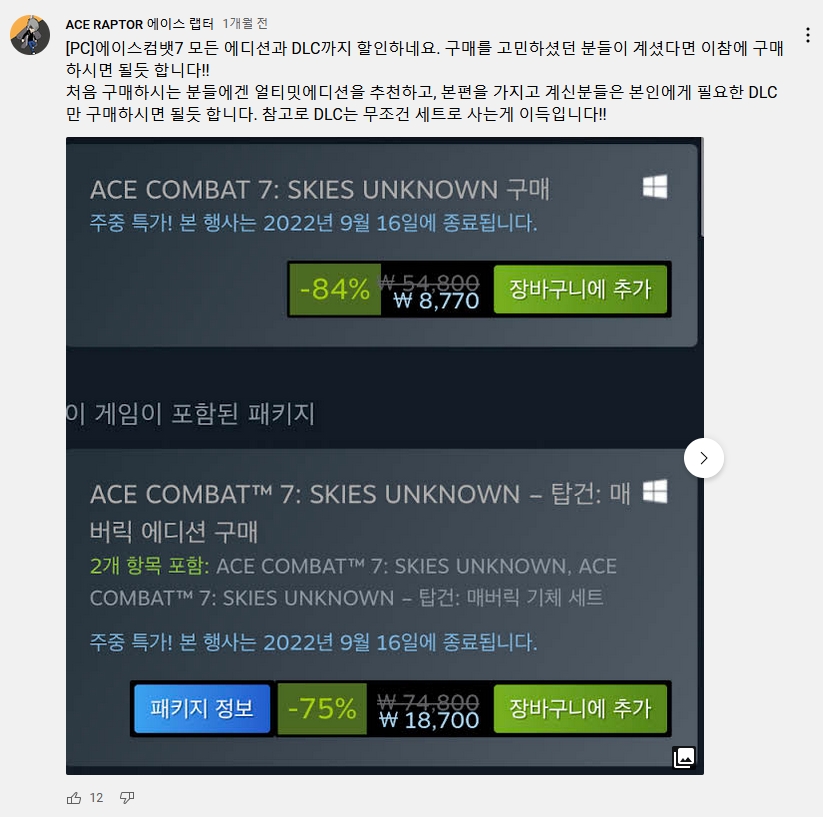Open the three-dot post options menu
Viewport: 823px width, 817px height.
808,35
